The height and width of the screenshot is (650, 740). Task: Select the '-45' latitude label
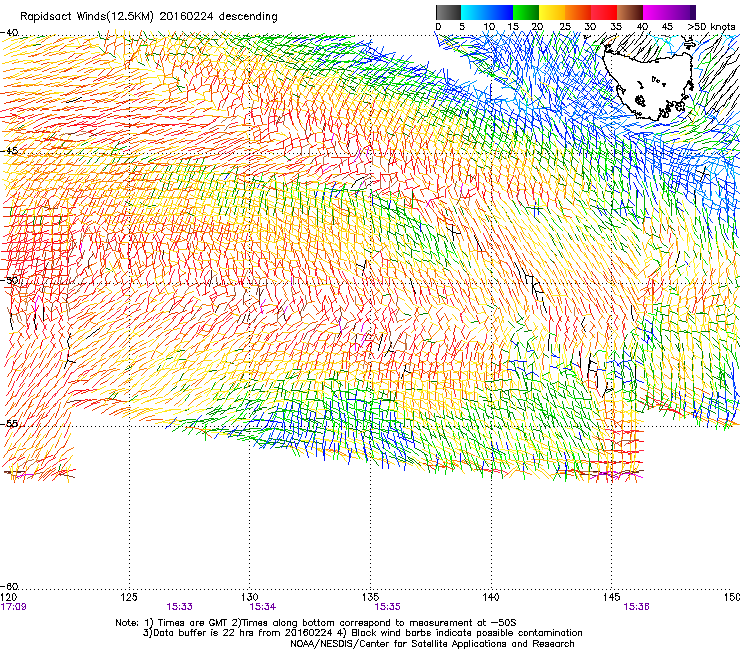pyautogui.click(x=9, y=151)
